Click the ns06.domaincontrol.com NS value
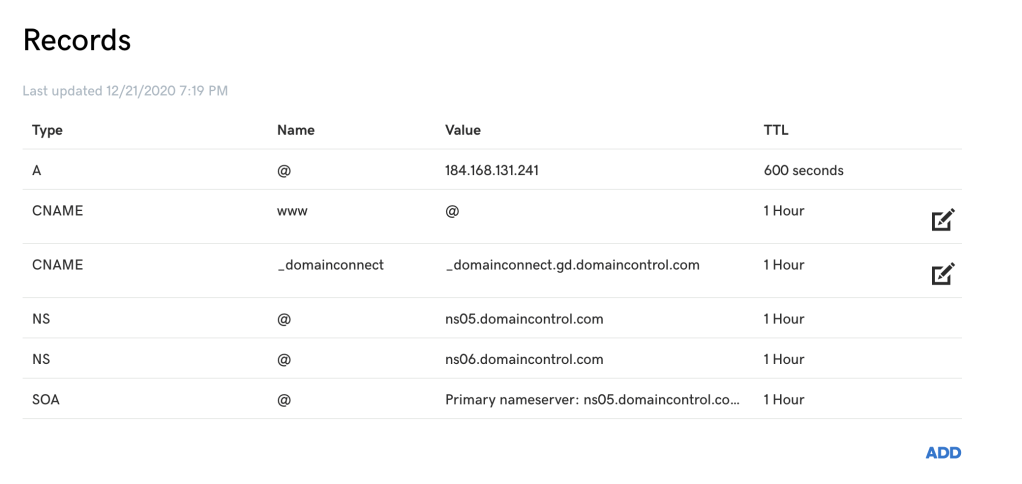The image size is (1022, 484). pos(524,359)
